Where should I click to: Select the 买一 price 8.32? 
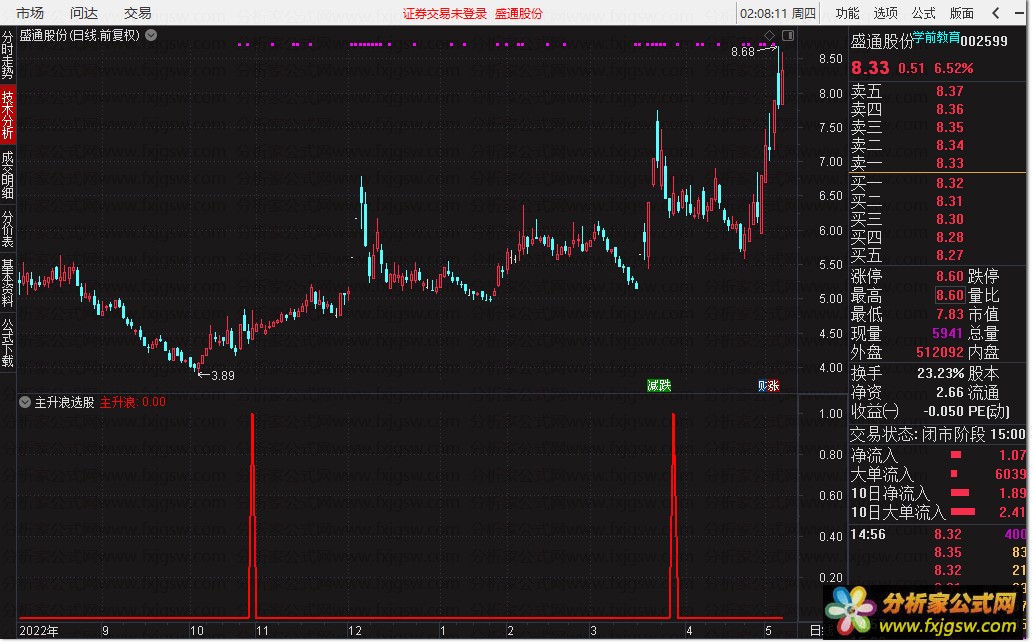[950, 183]
